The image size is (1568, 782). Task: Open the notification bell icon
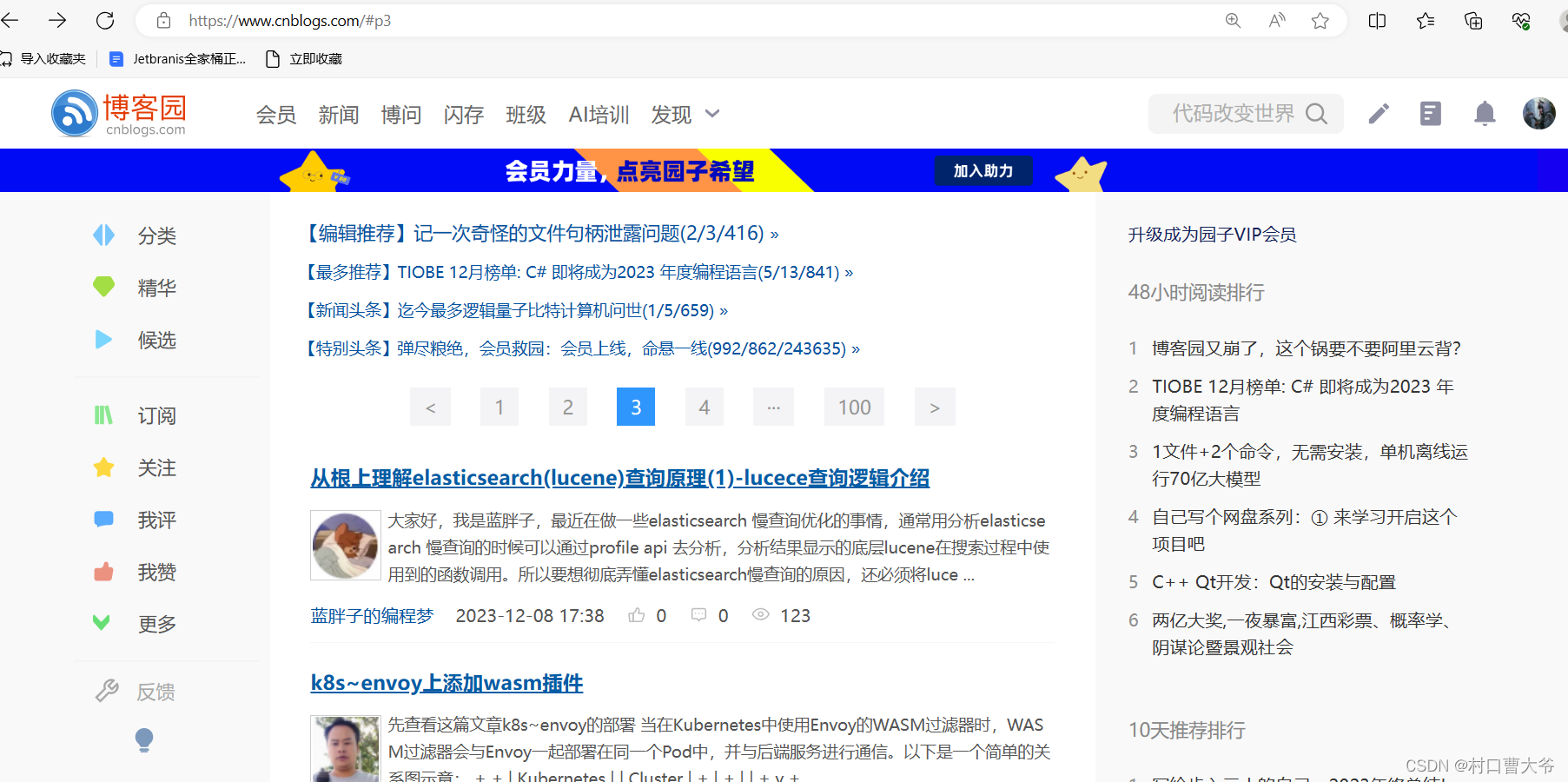pyautogui.click(x=1485, y=113)
